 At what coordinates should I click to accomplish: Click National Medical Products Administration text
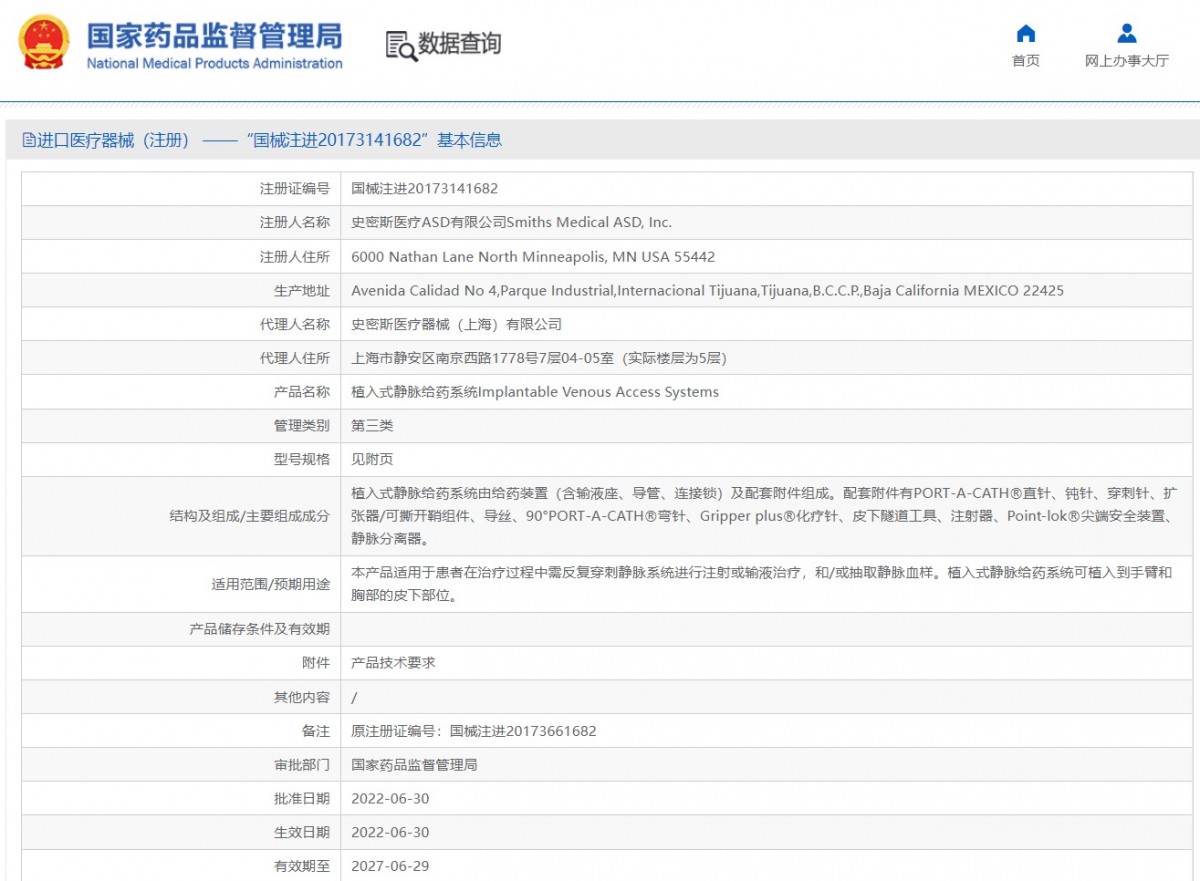(214, 64)
